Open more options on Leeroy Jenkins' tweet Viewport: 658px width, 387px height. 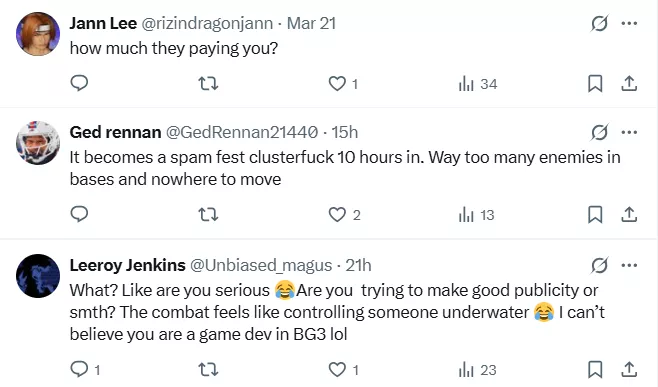click(629, 265)
